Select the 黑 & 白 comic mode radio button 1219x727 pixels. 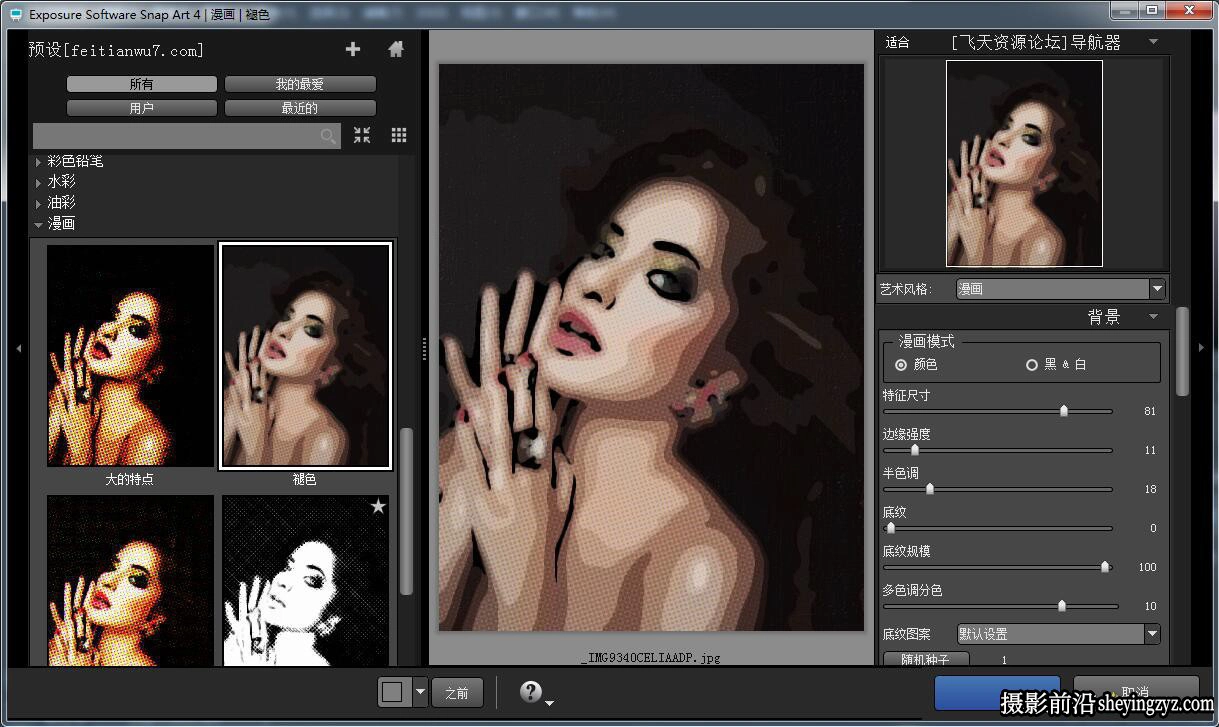tap(1032, 365)
